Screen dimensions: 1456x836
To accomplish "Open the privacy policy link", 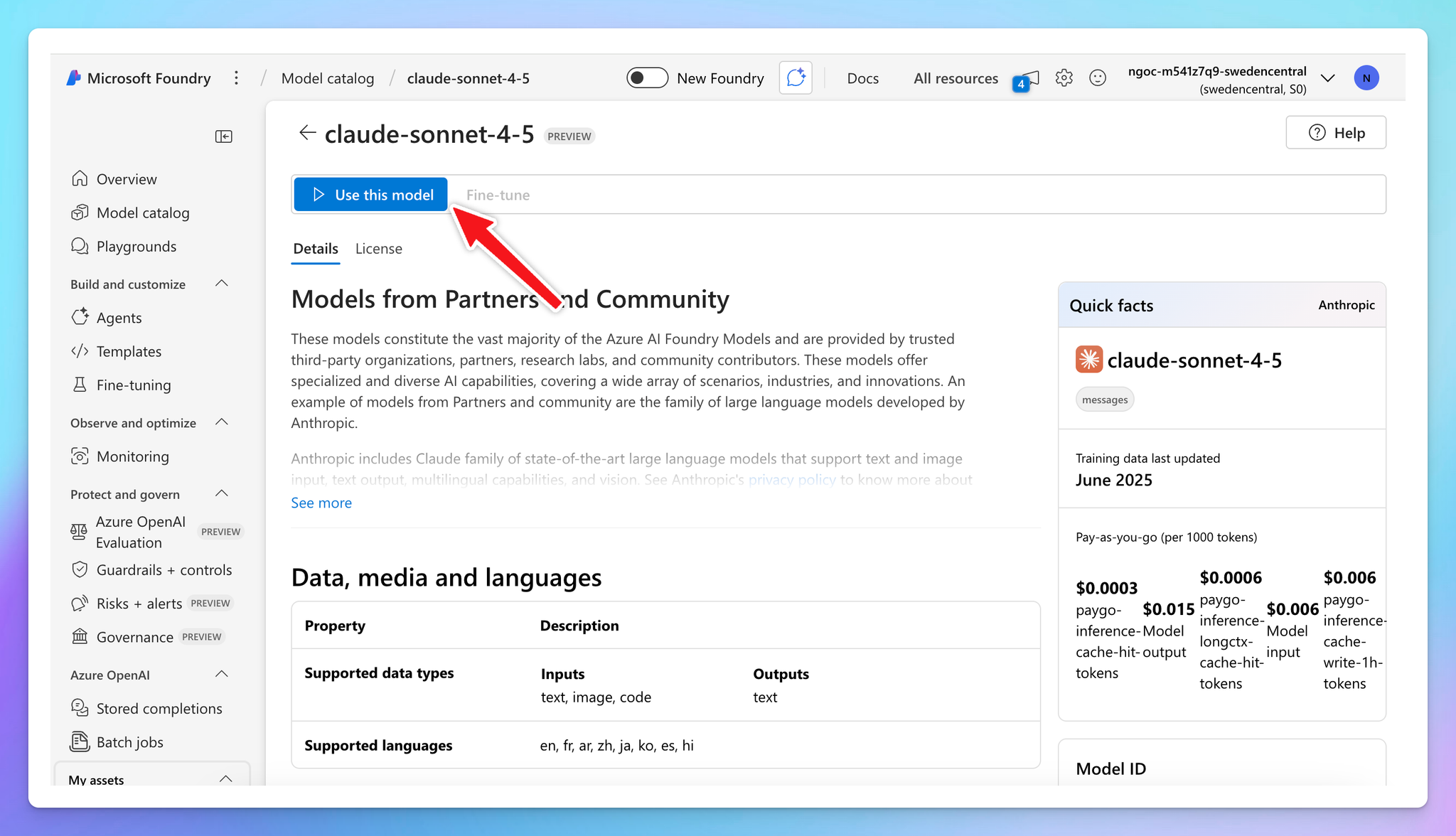I will [792, 480].
